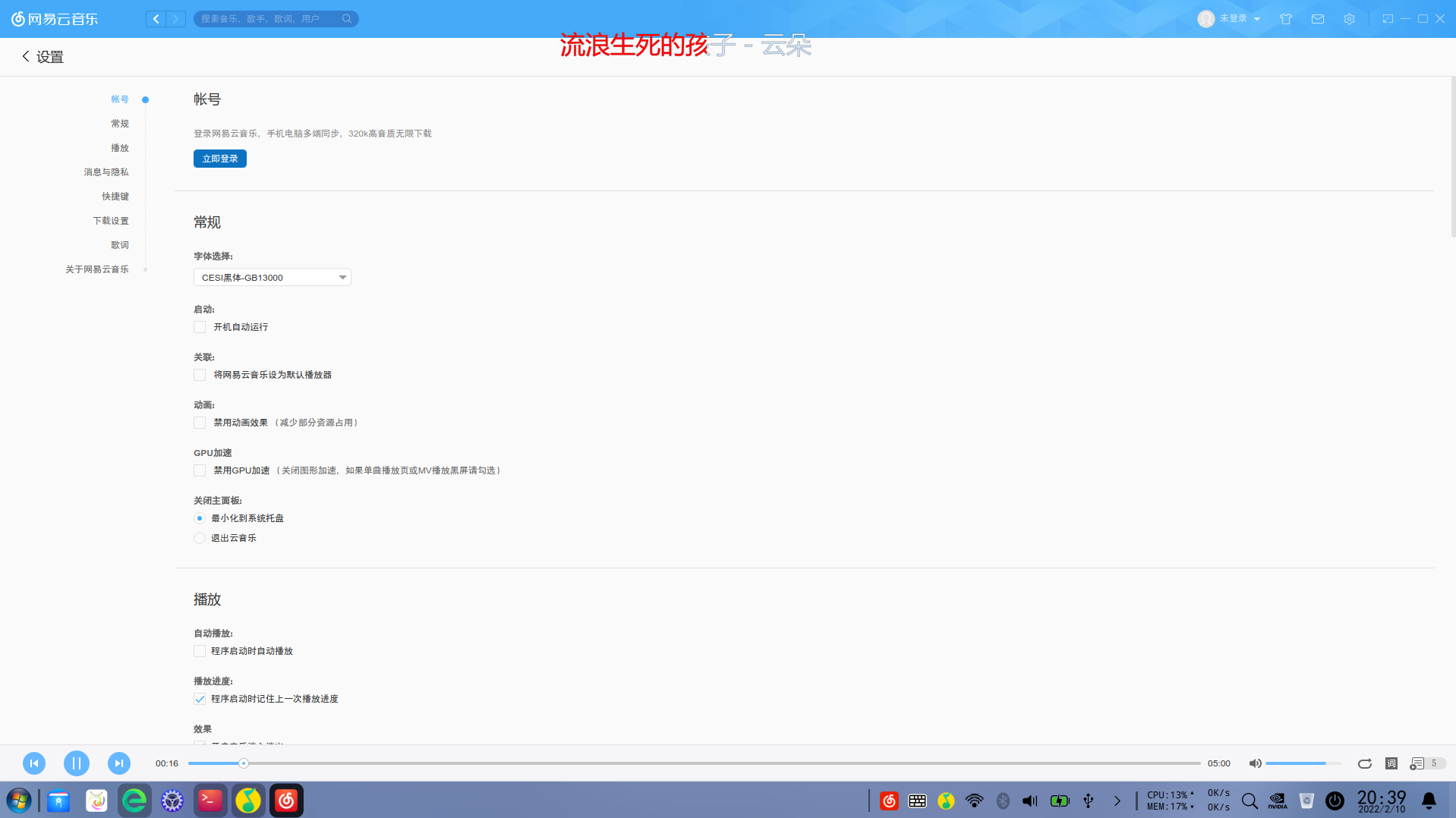Open the messages envelope icon

[1318, 19]
